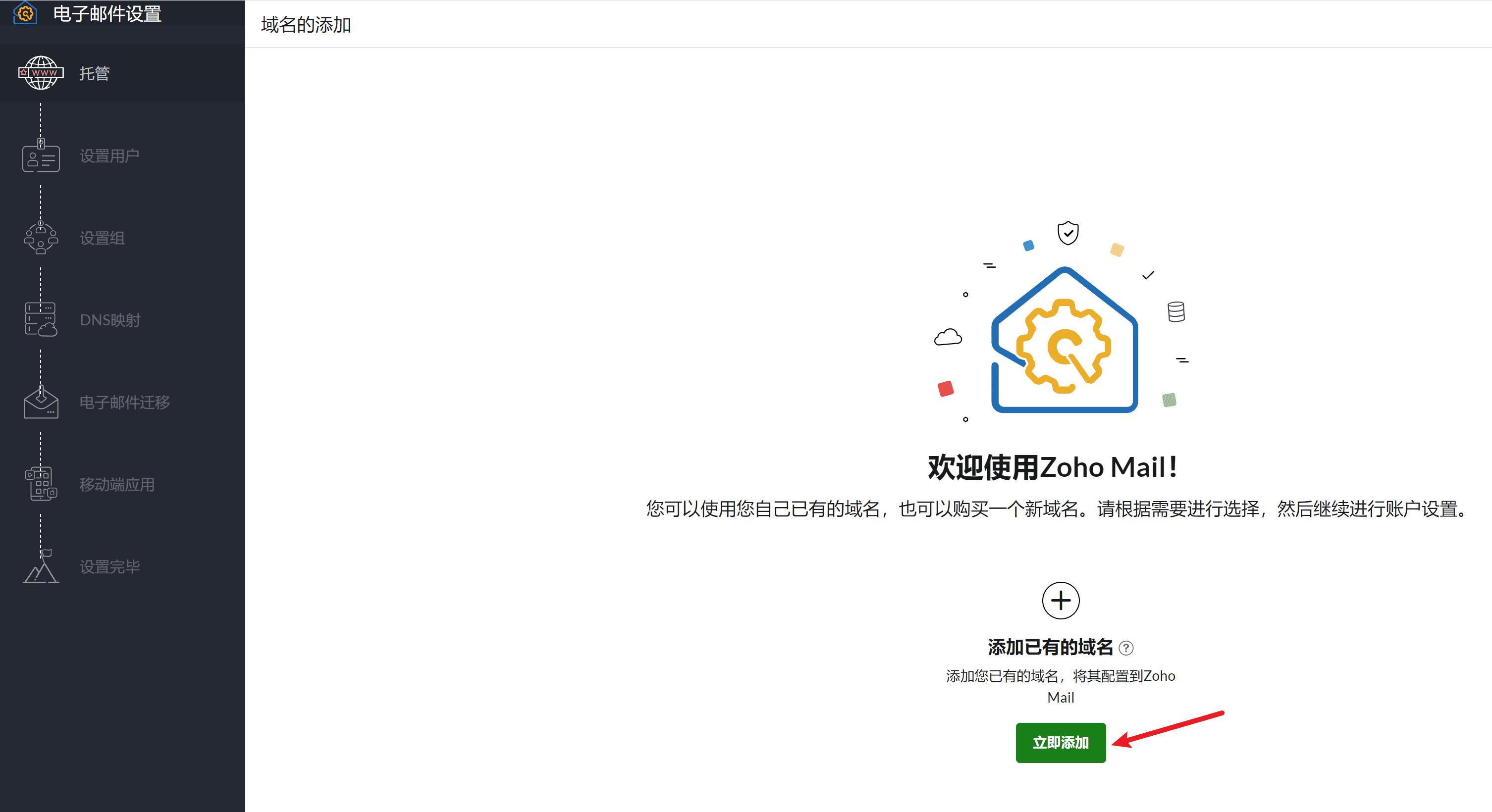1492x812 pixels.
Task: Click the 电子邮件设置 sidebar title
Action: point(107,13)
